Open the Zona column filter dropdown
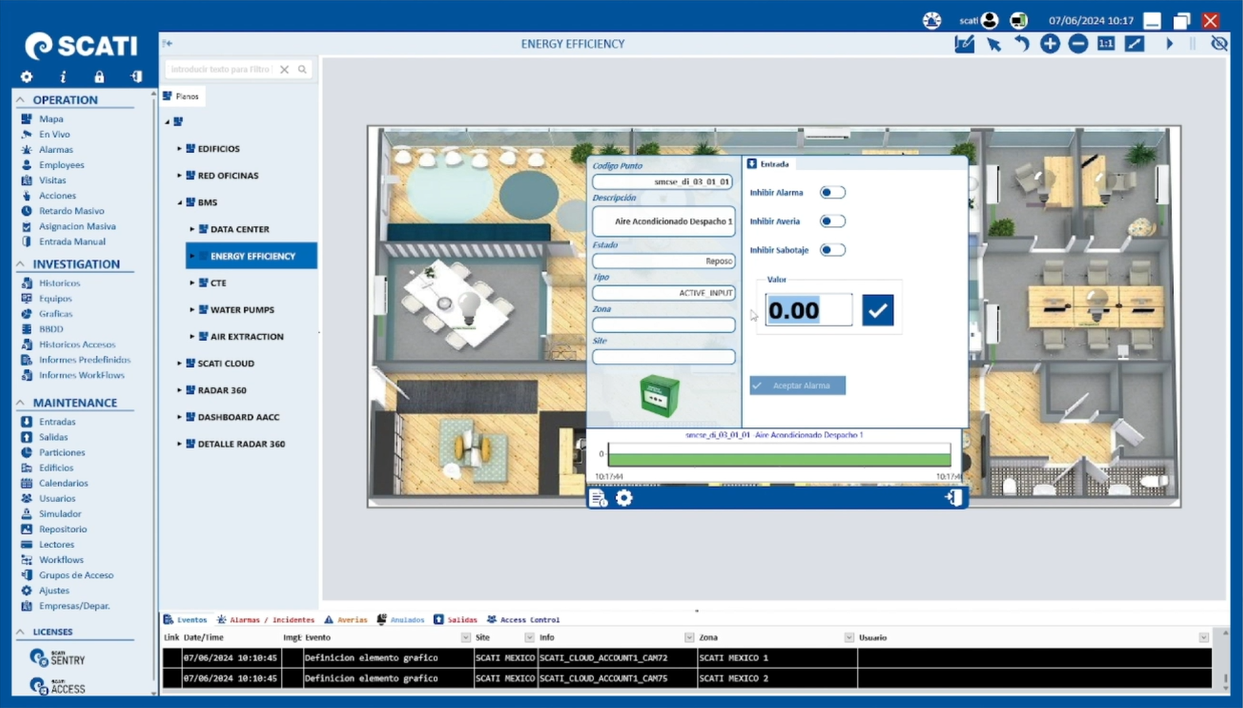 [849, 638]
